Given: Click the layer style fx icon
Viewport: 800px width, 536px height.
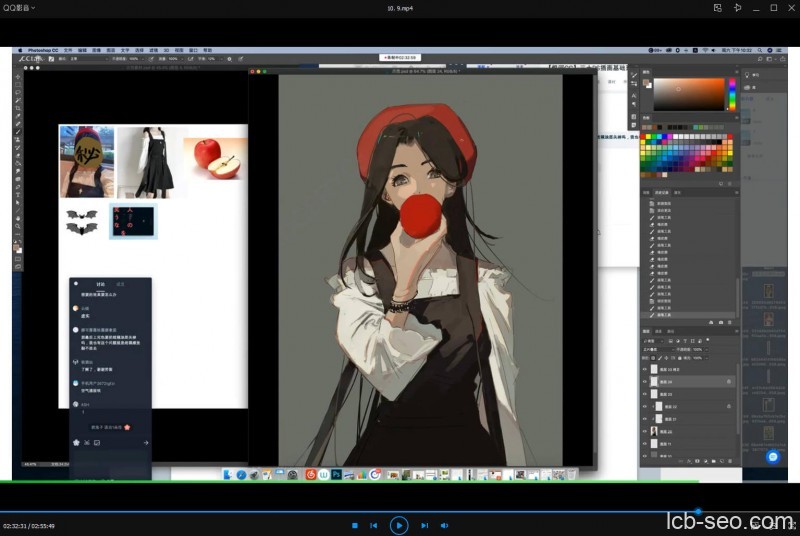Looking at the screenshot, I should point(689,461).
